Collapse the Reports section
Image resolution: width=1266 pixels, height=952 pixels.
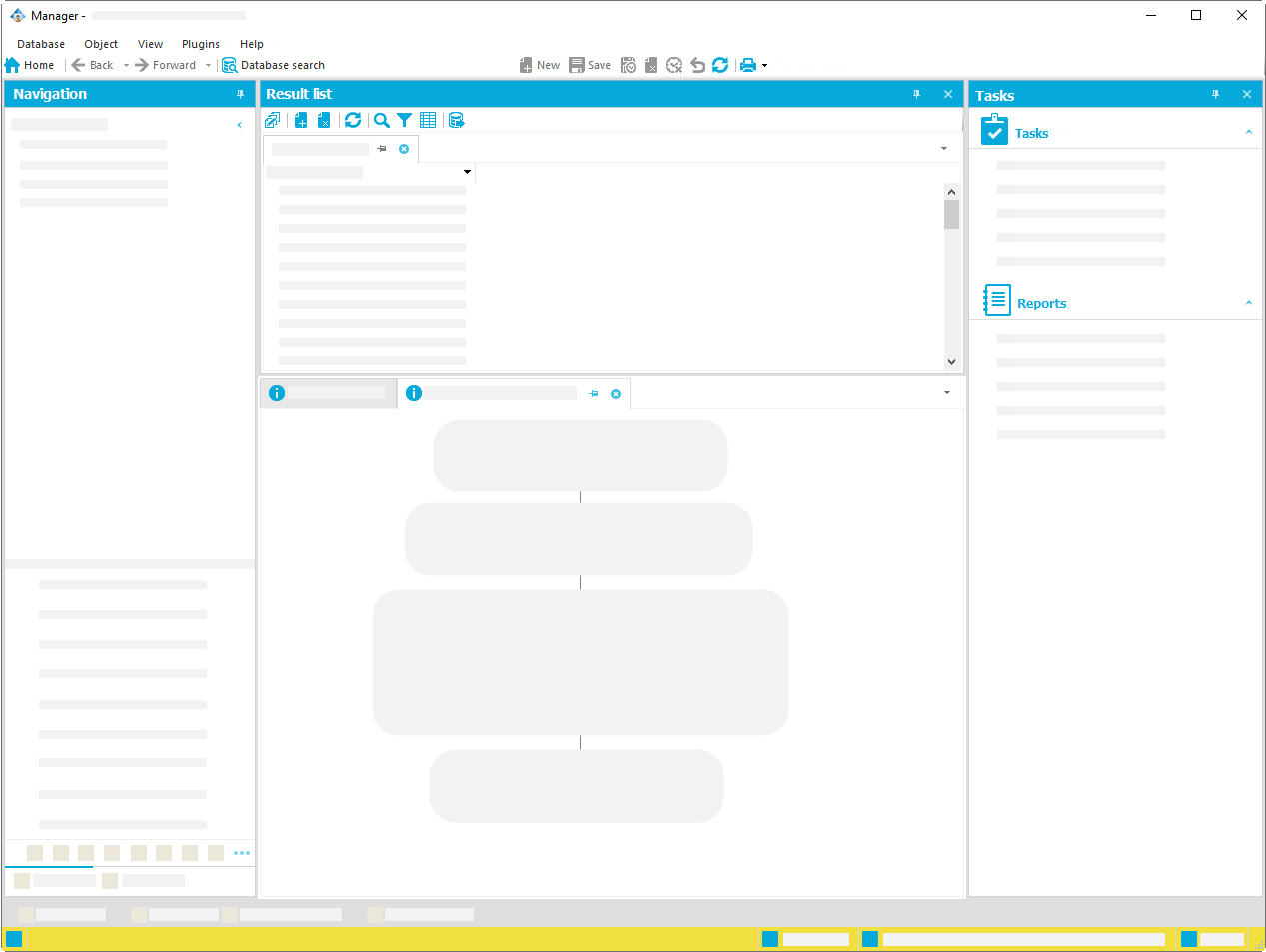(1249, 303)
